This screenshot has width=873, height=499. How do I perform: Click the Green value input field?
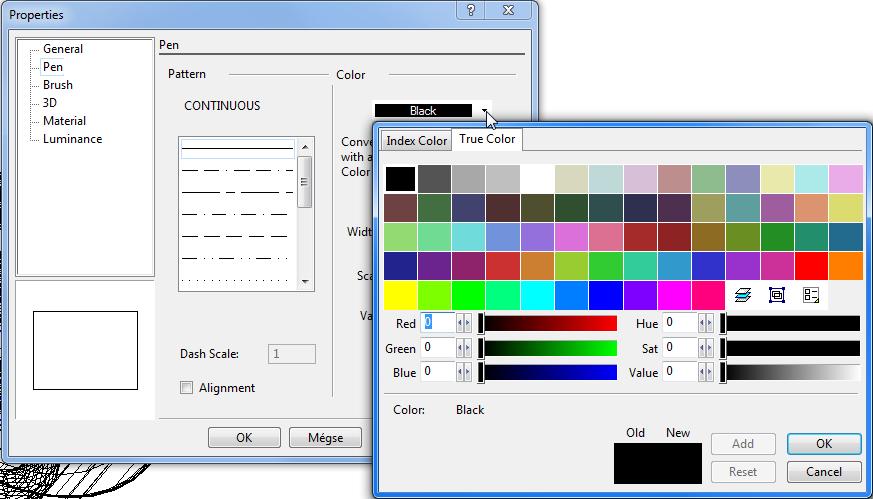pyautogui.click(x=438, y=348)
